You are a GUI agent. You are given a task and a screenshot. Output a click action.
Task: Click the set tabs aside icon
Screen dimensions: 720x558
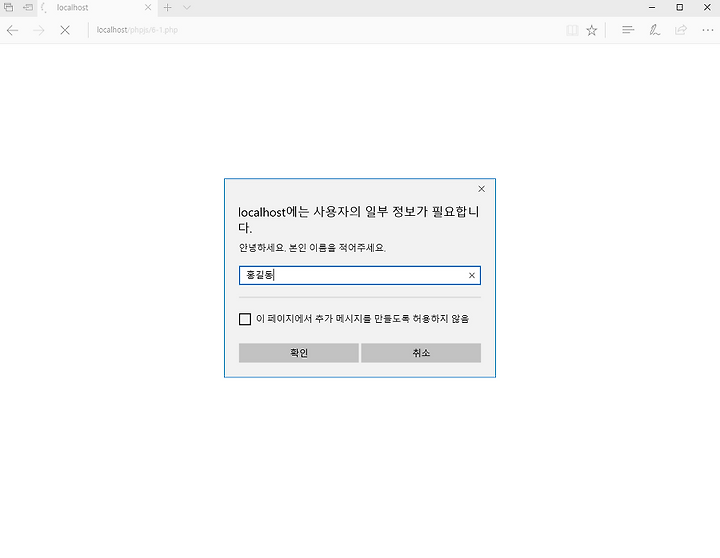28,7
